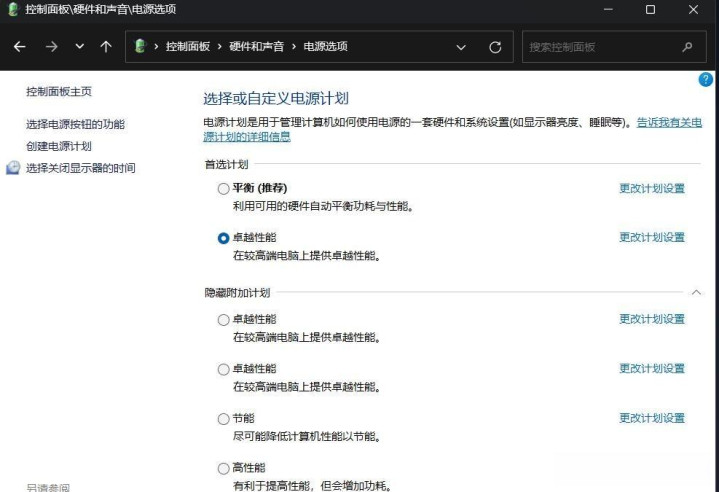Open 更改计划设置 for the 平衡 plan
719x492 pixels.
pyautogui.click(x=651, y=188)
